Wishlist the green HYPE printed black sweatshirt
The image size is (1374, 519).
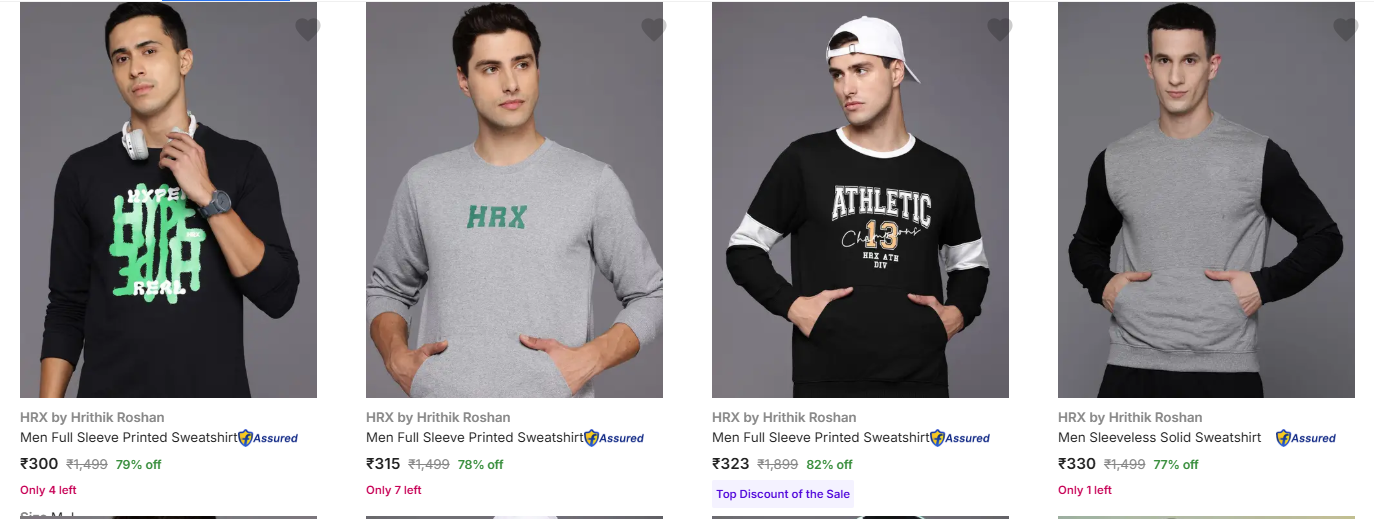(x=307, y=30)
